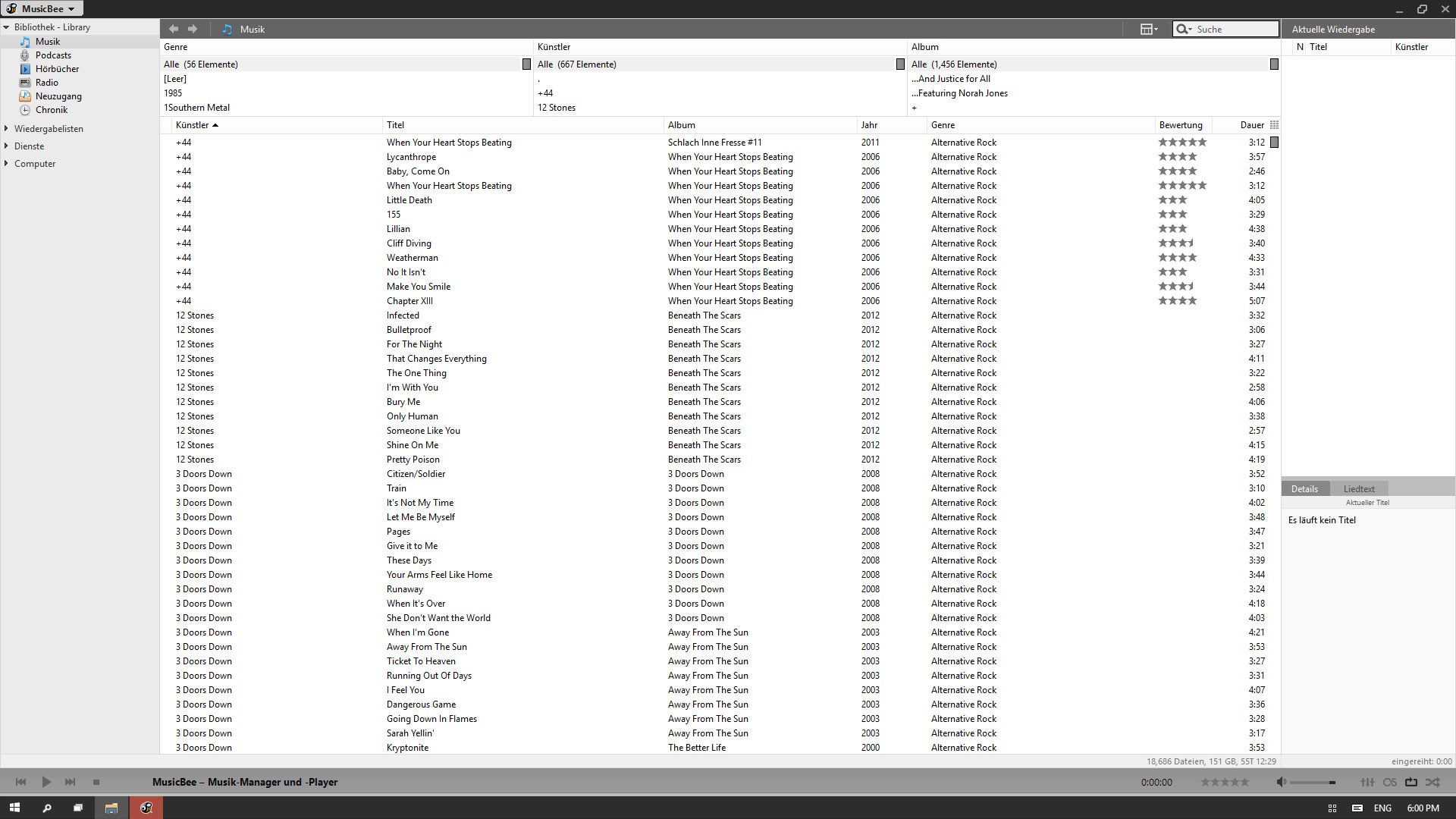
Task: Toggle repeat mode
Action: (1411, 782)
